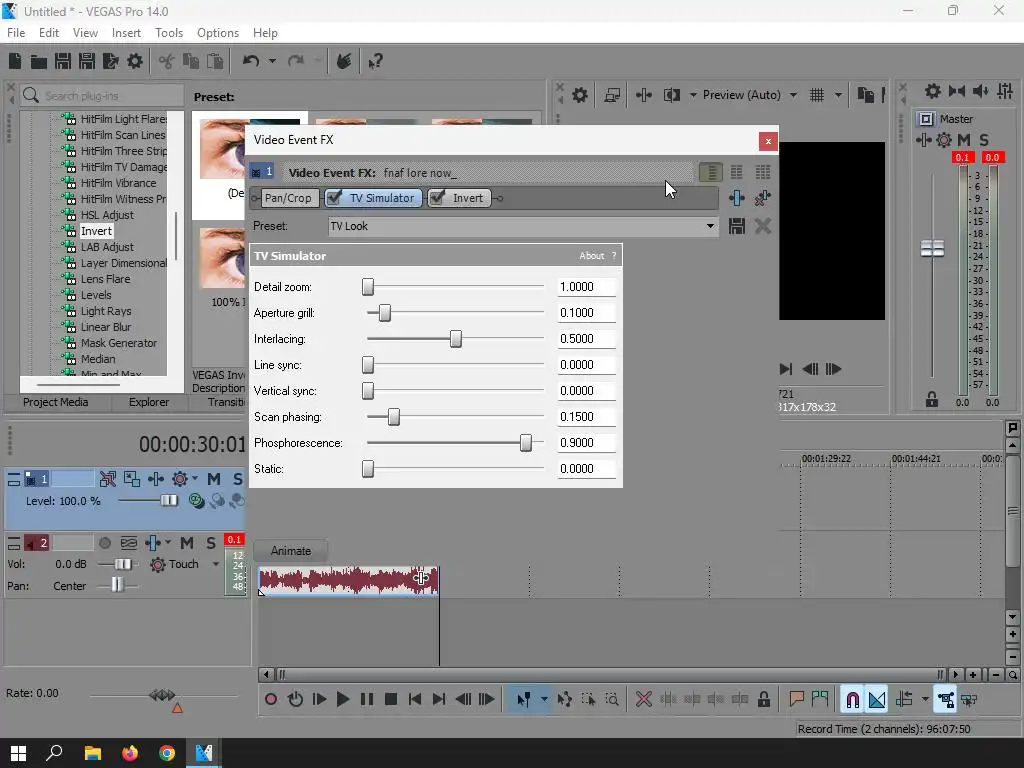
Task: Click the Play button in transport
Action: pyautogui.click(x=343, y=699)
